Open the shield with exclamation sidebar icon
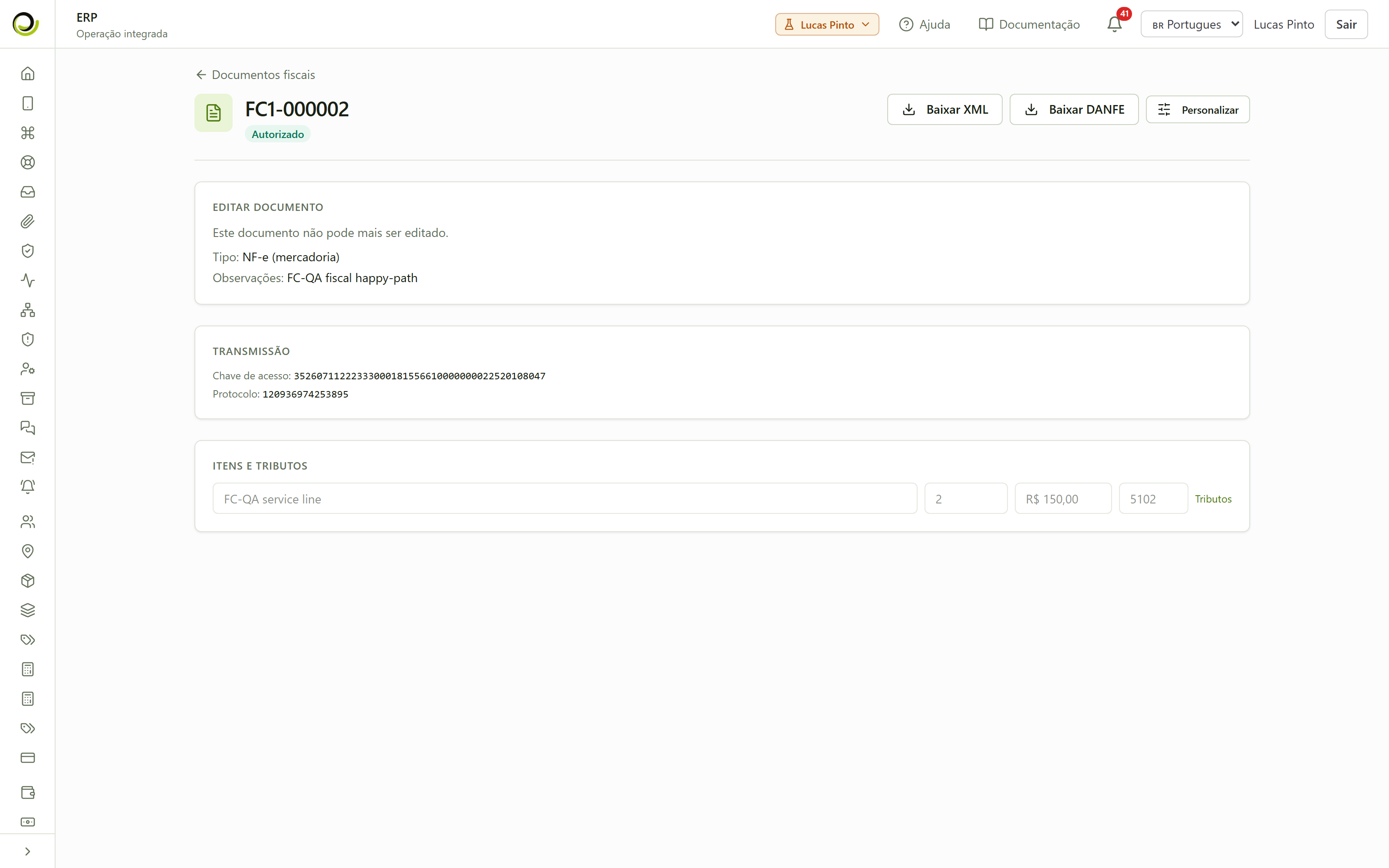 point(27,339)
